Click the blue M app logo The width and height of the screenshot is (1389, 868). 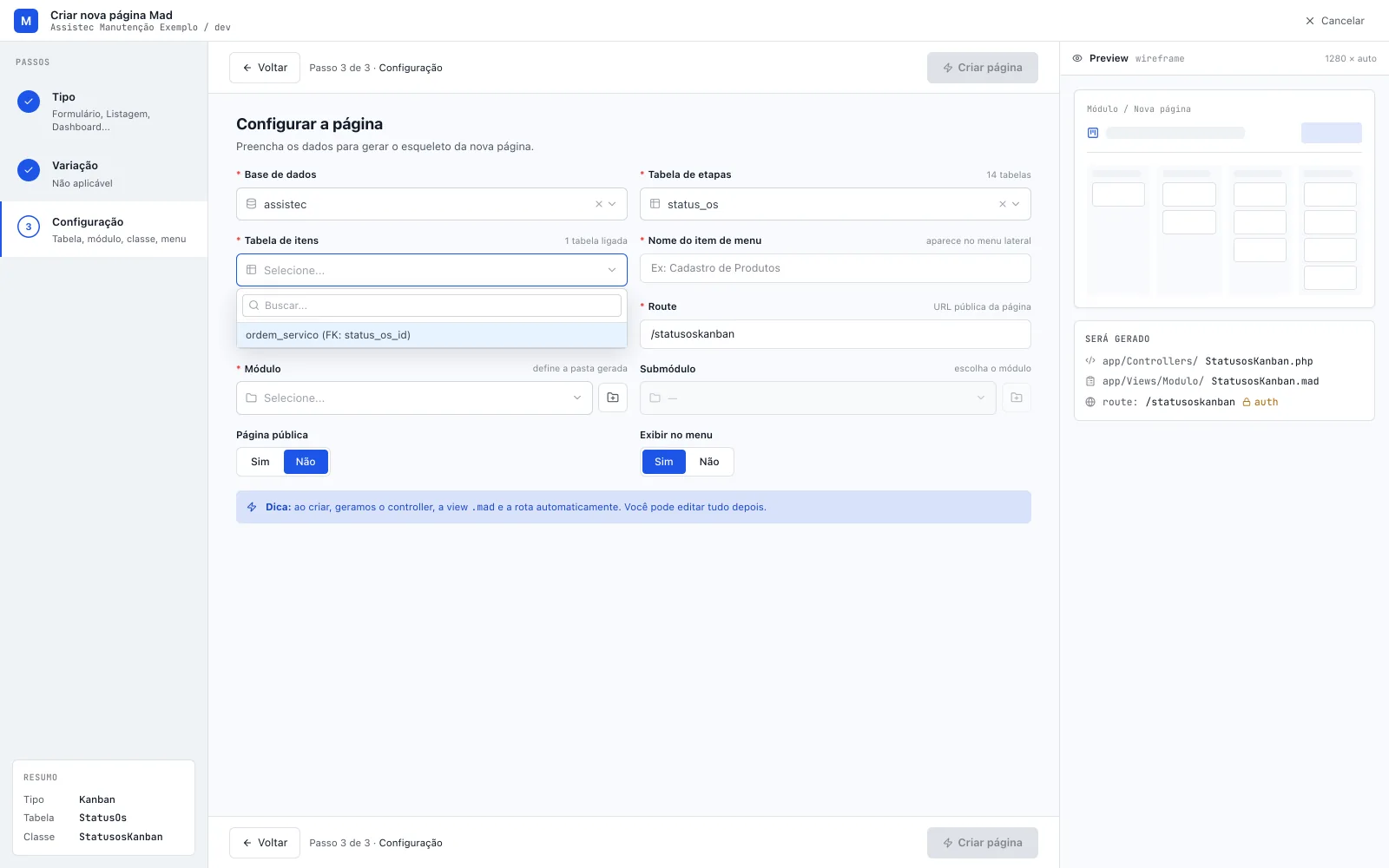click(x=26, y=21)
